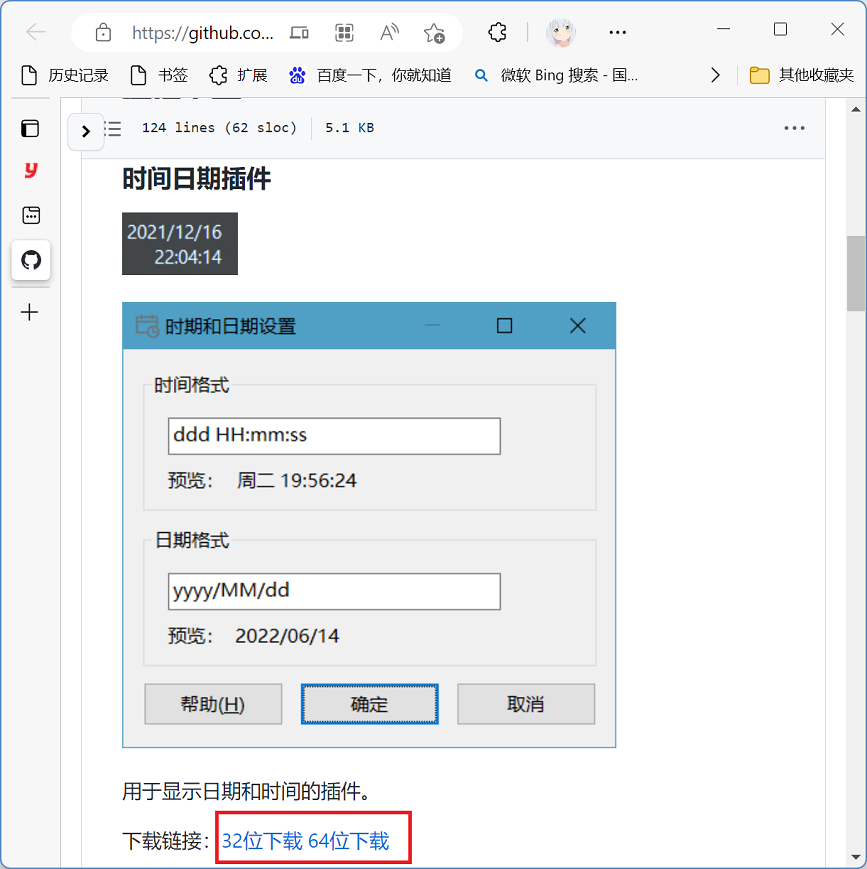Select the red Y tab in the sidebar
The height and width of the screenshot is (869, 867).
pos(31,171)
